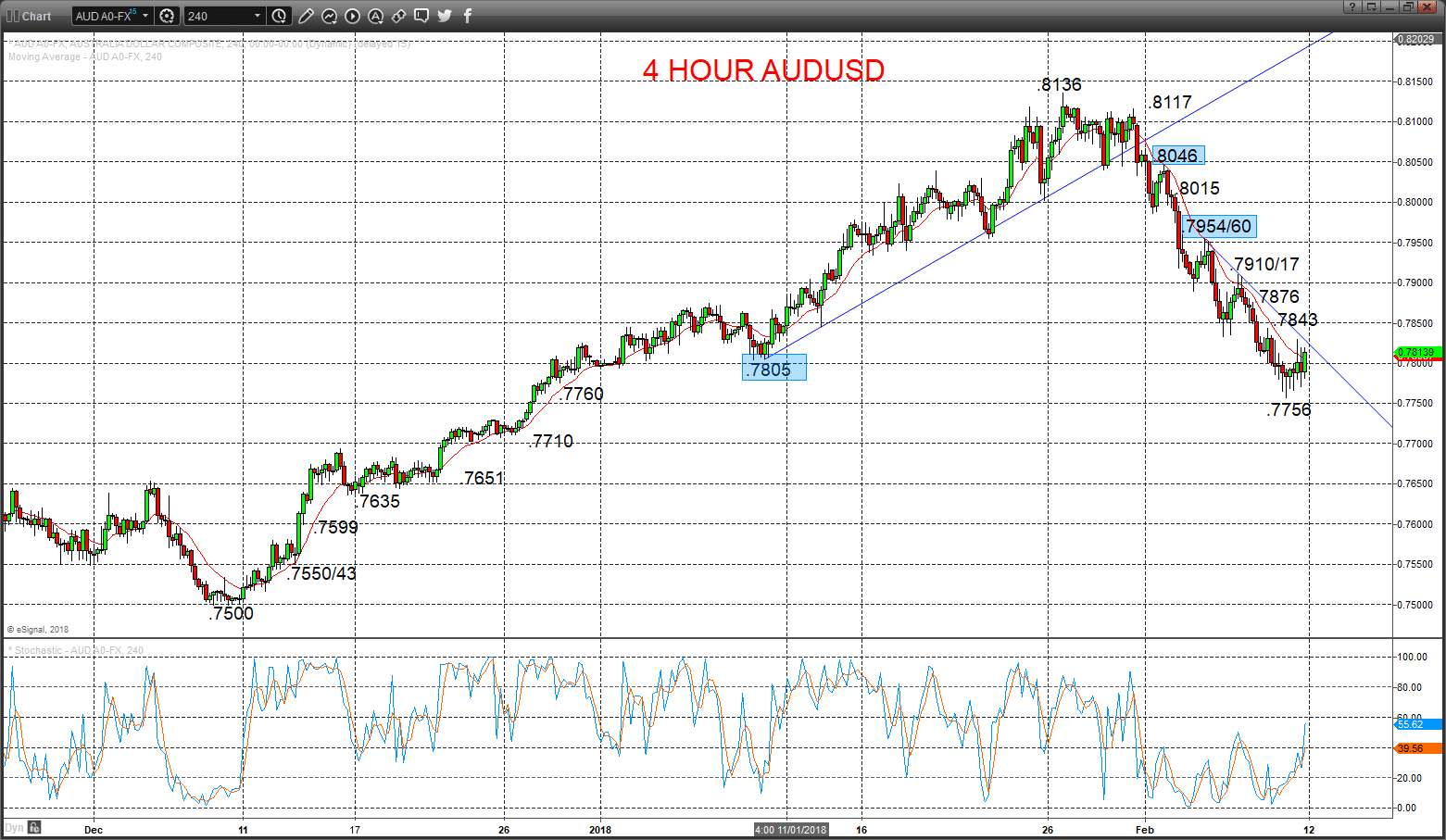1446x840 pixels.
Task: Click the .8136 peak annotation
Action: coord(1061,84)
